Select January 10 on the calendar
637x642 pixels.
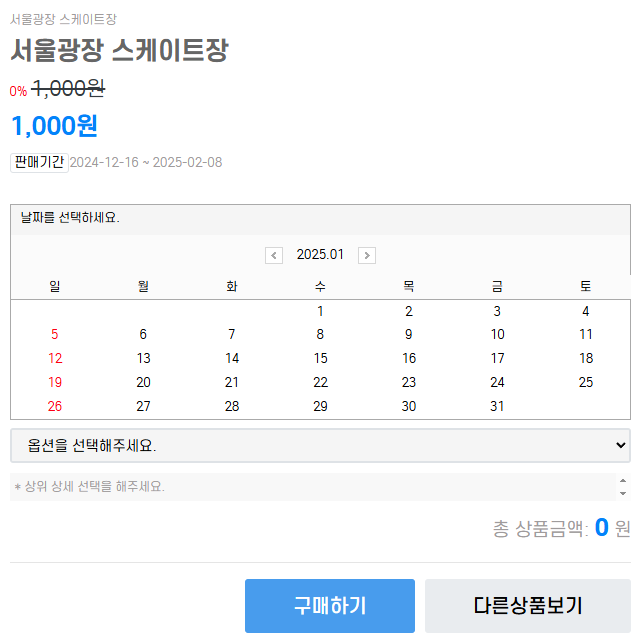pyautogui.click(x=497, y=335)
